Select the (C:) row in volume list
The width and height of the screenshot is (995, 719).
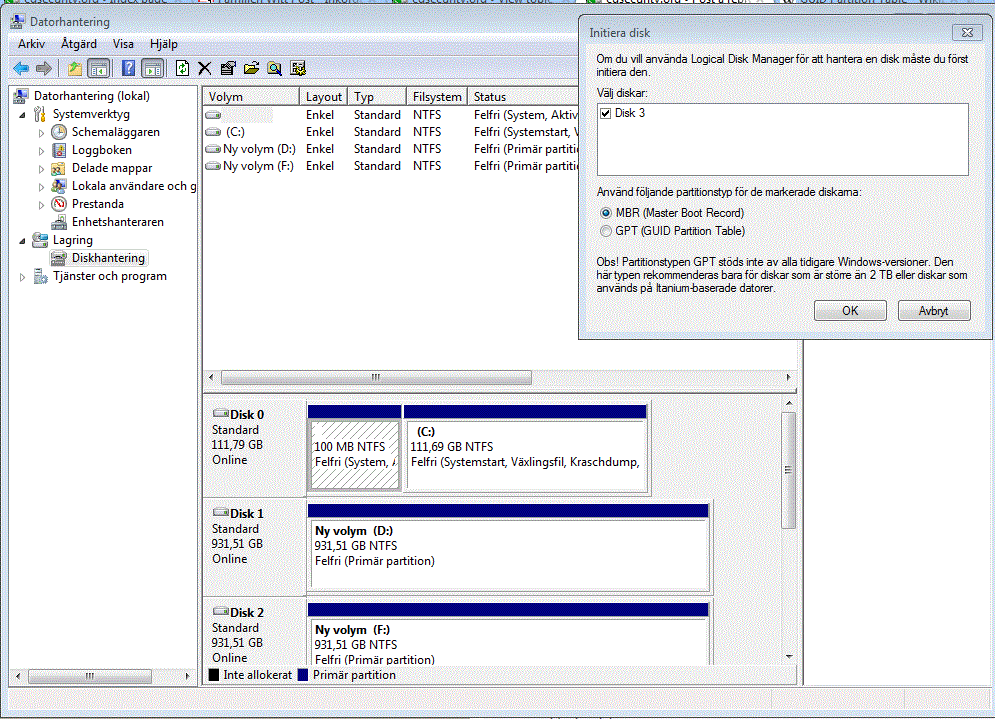(x=391, y=132)
